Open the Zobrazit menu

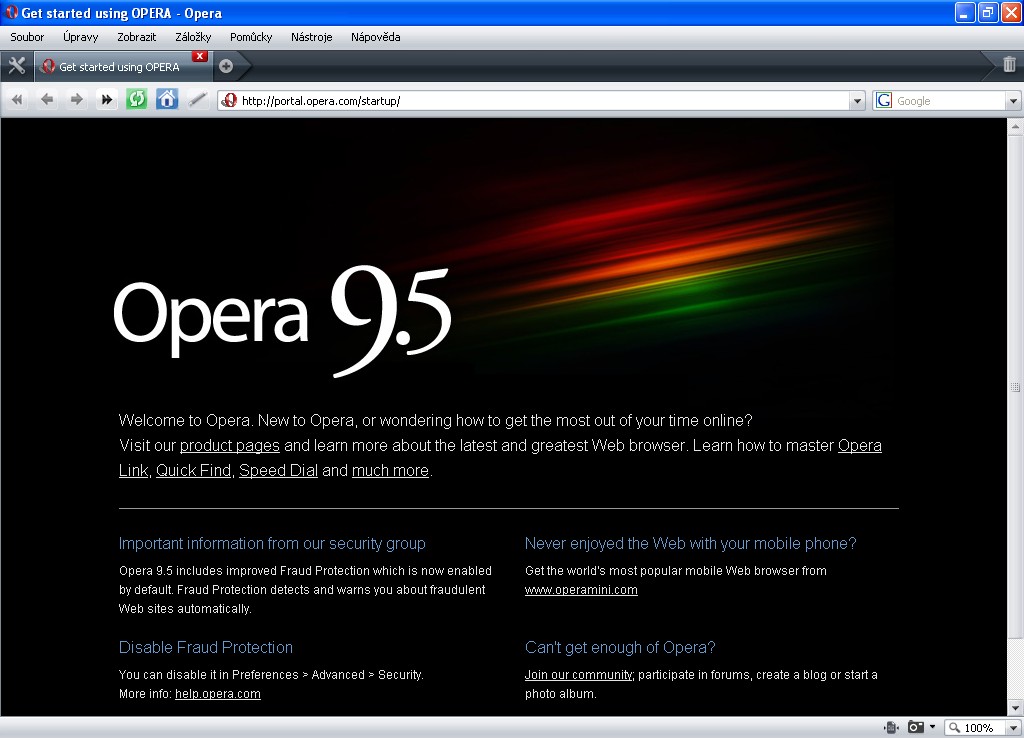point(136,37)
